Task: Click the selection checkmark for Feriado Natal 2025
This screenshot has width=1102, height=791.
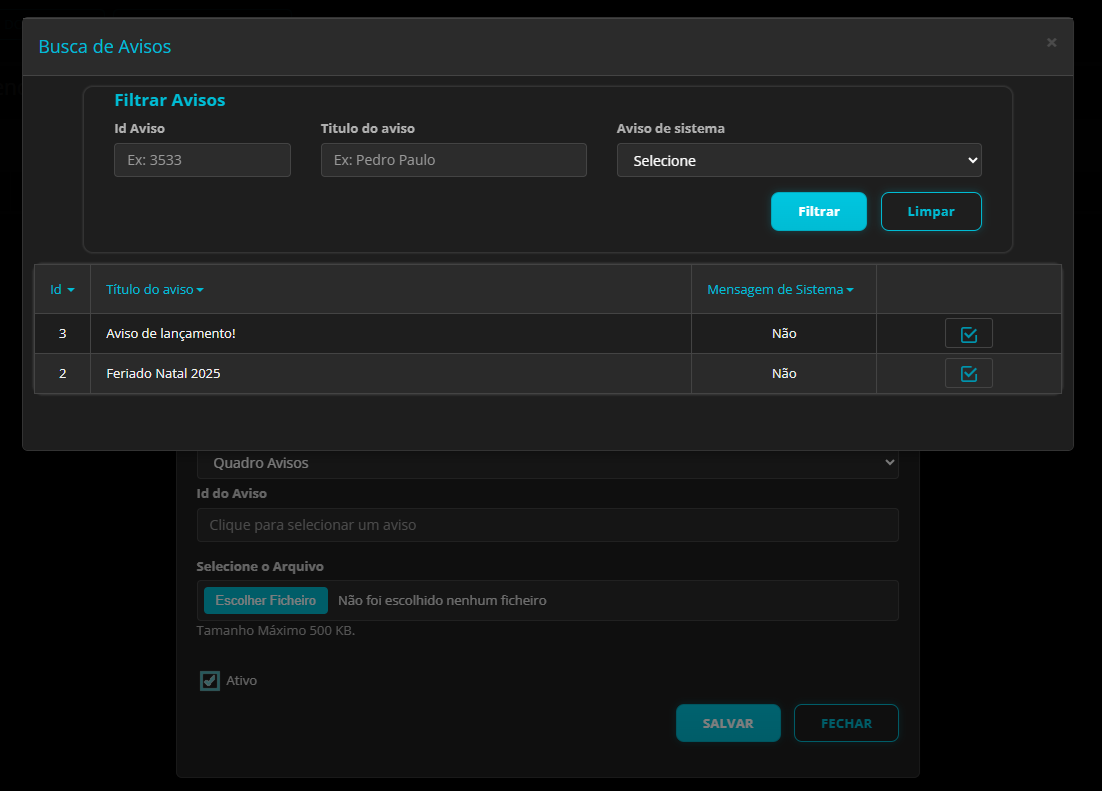Action: [968, 373]
